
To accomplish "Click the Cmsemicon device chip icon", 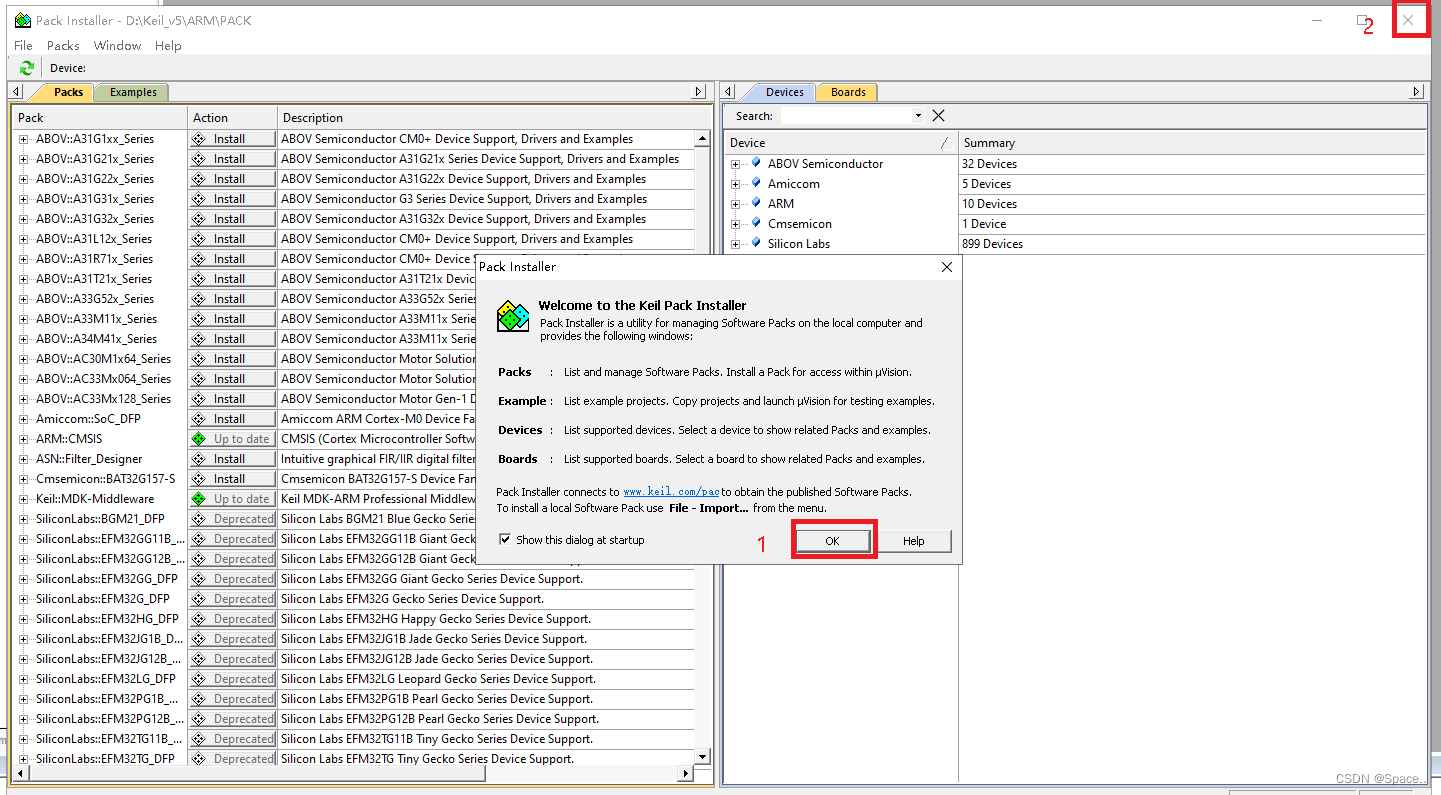I will pos(756,223).
